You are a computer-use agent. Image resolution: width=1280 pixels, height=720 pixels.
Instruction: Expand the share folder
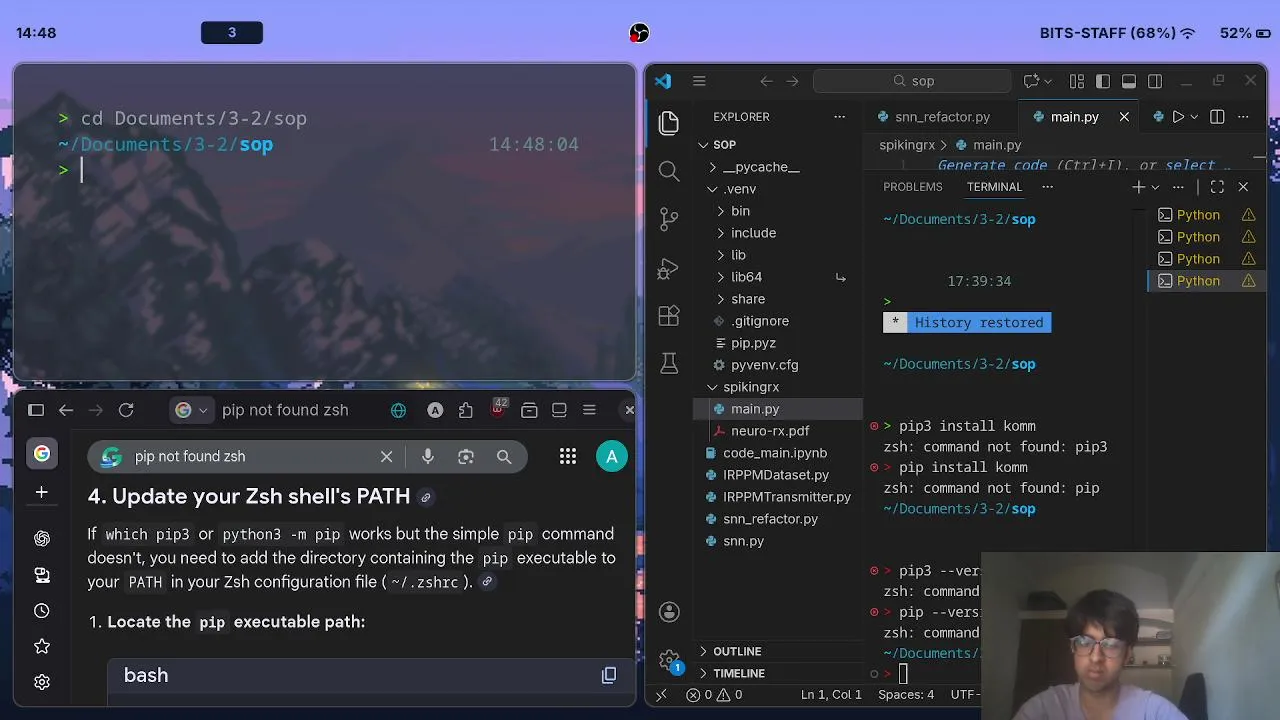(747, 299)
